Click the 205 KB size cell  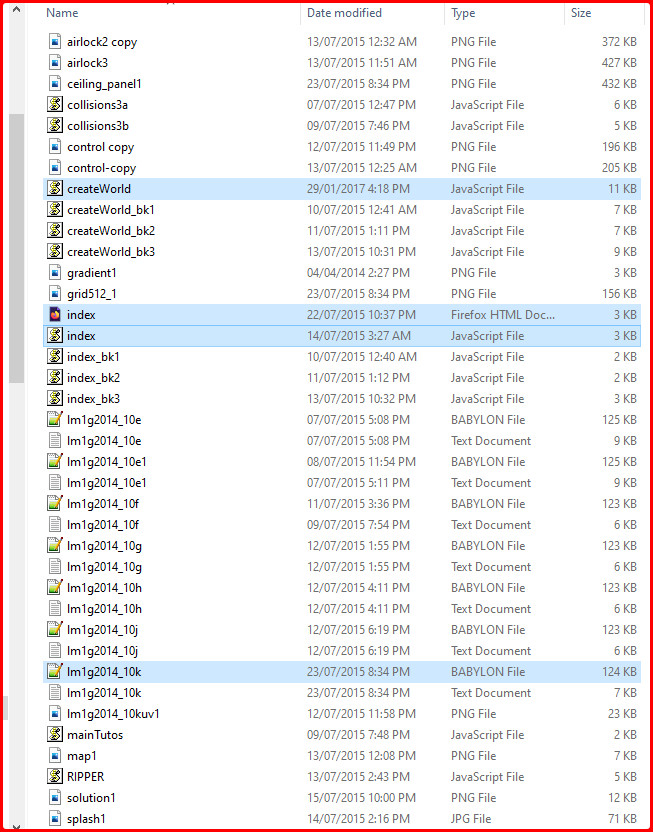click(x=619, y=168)
